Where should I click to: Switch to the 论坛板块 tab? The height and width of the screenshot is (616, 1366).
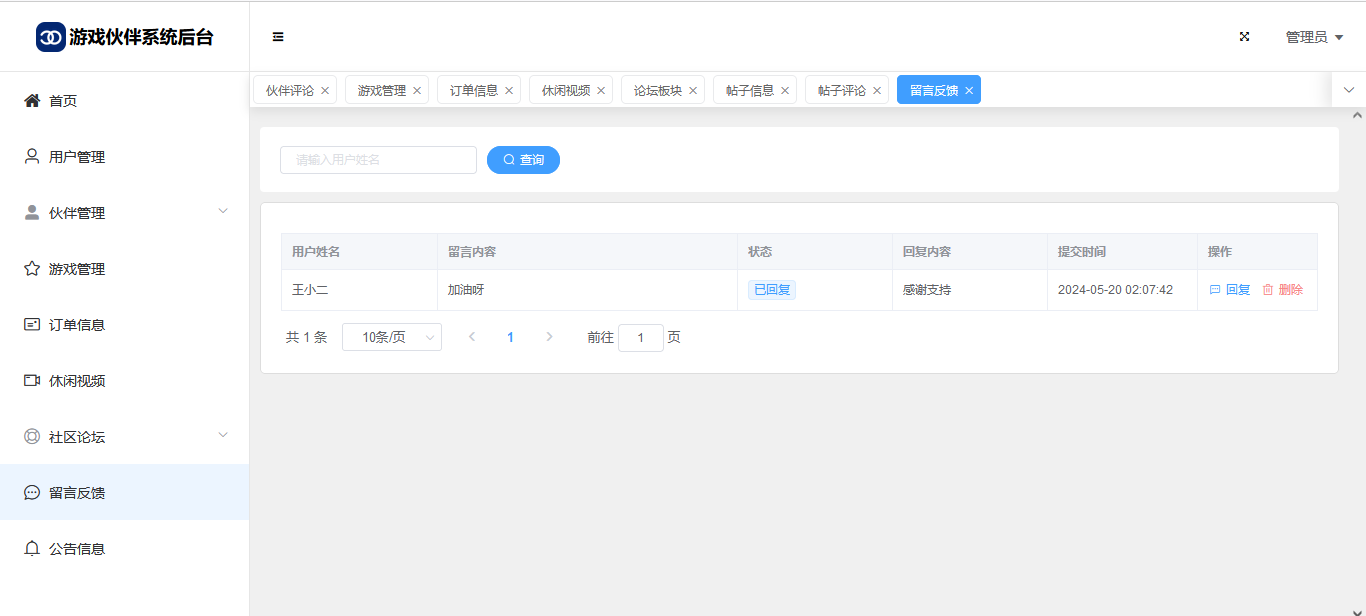coord(657,90)
